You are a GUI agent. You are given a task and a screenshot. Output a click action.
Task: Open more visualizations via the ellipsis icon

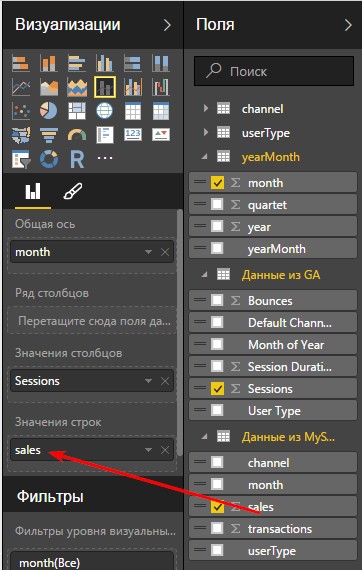click(105, 158)
